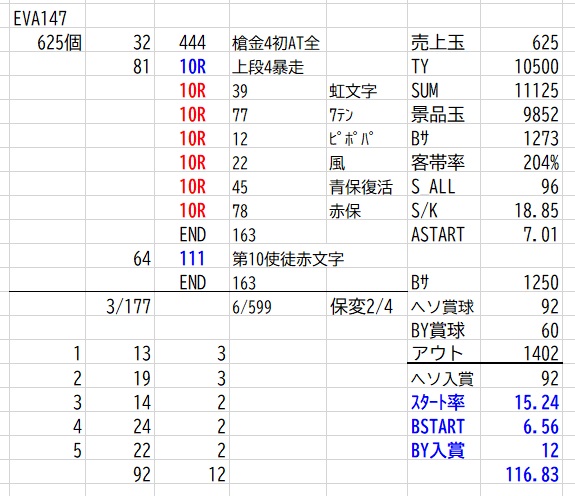Select the 保変2/4 cell

coord(361,306)
